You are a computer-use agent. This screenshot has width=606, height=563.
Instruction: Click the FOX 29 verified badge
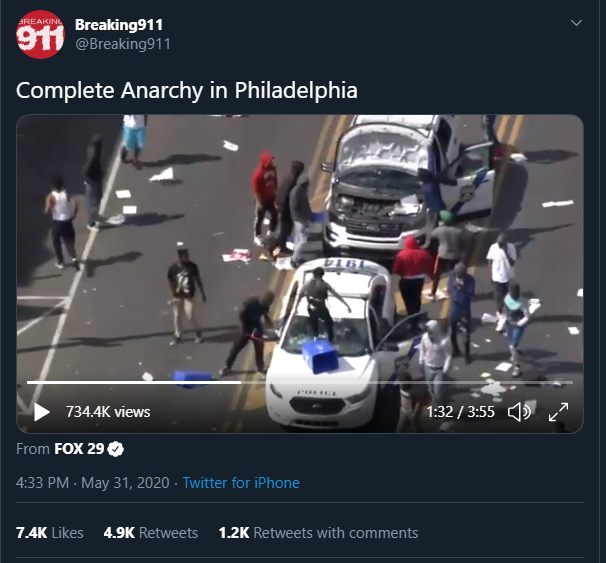point(116,449)
